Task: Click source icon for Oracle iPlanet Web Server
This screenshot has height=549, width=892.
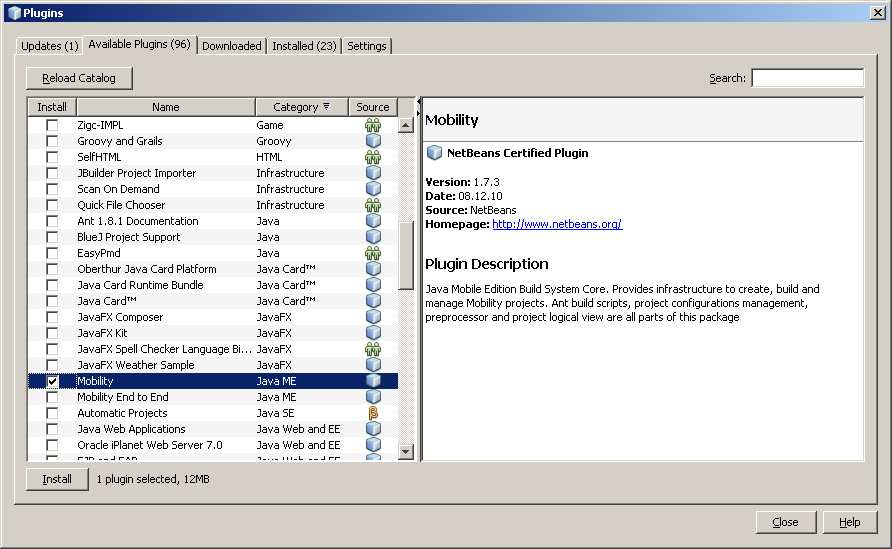Action: [373, 445]
